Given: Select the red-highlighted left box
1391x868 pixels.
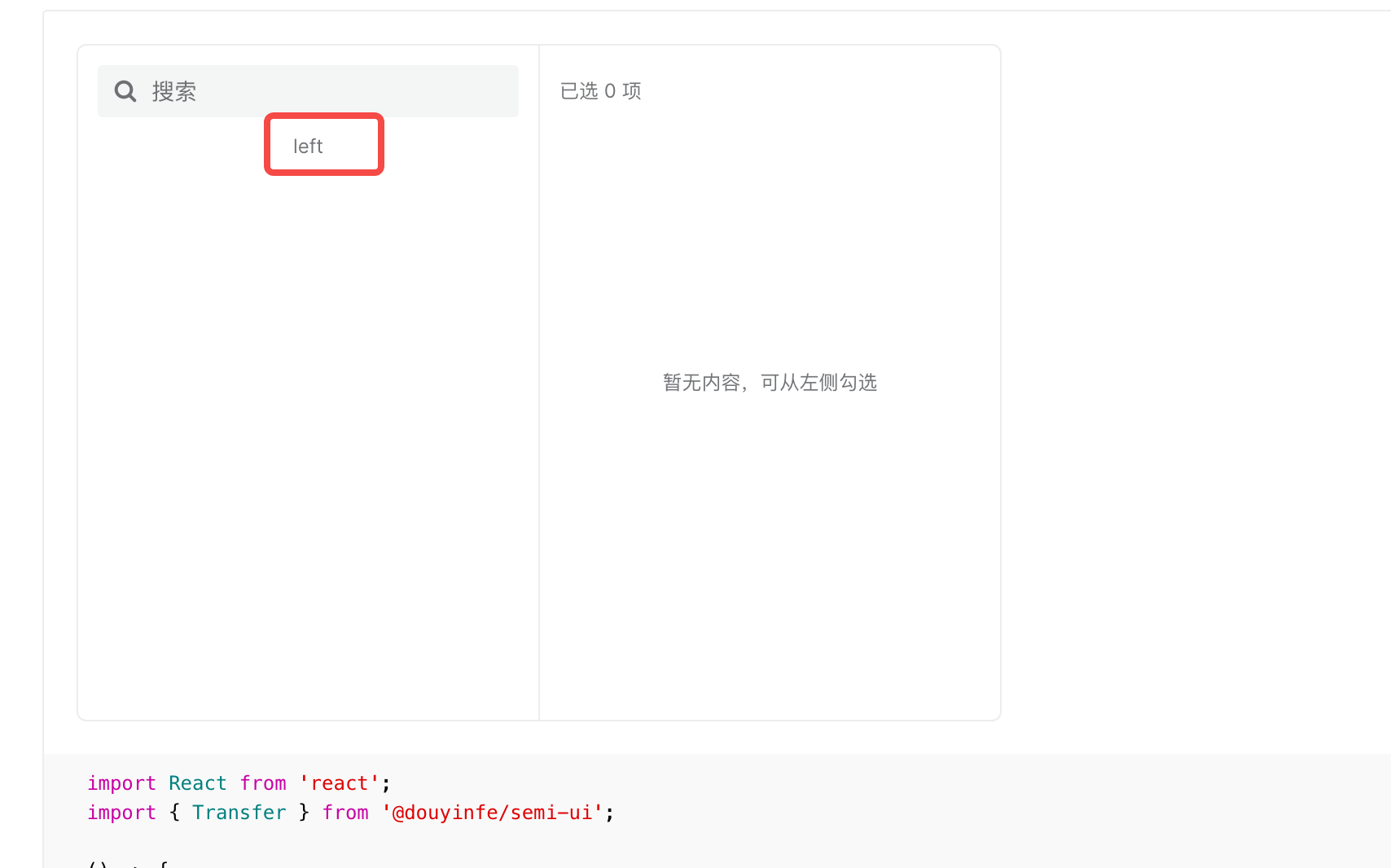Looking at the screenshot, I should [x=323, y=145].
